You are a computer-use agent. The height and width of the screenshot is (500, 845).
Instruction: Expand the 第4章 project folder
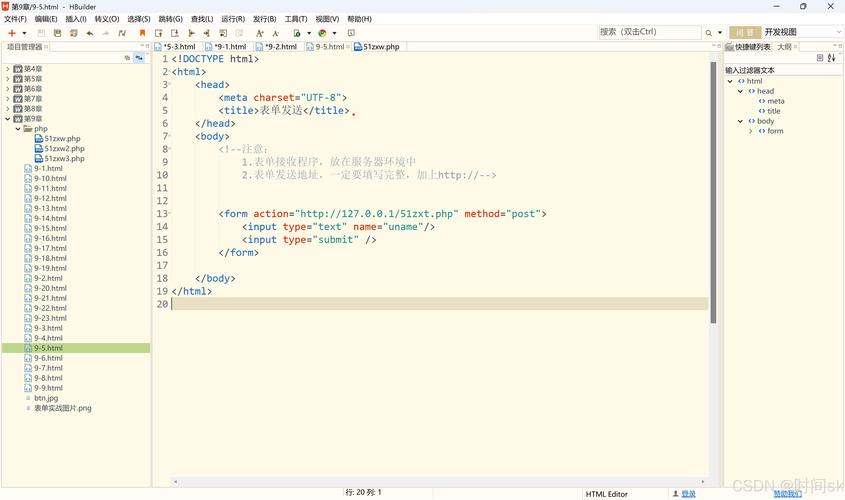click(x=8, y=69)
